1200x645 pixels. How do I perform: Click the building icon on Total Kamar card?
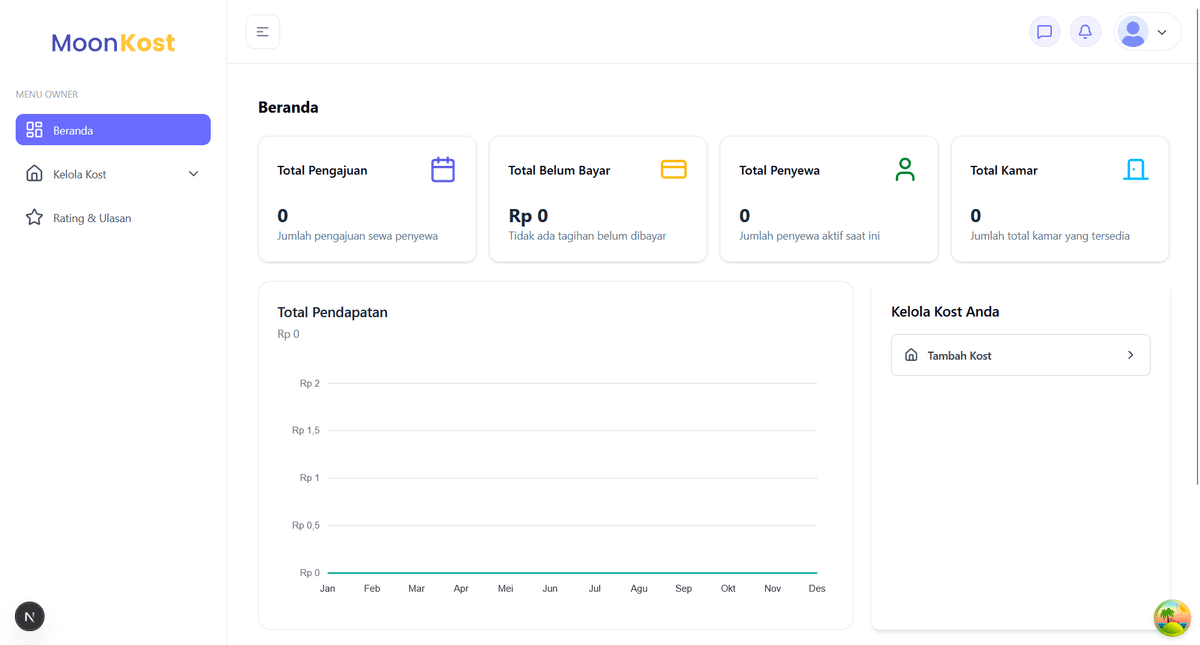1136,169
